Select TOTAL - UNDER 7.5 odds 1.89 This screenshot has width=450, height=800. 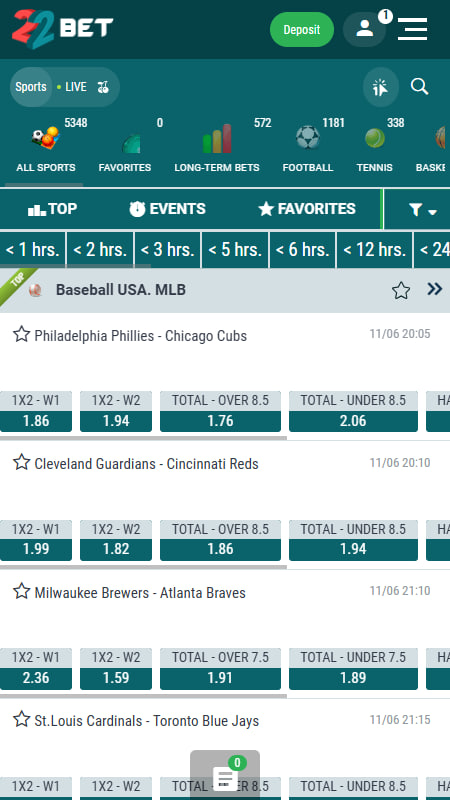pyautogui.click(x=353, y=669)
